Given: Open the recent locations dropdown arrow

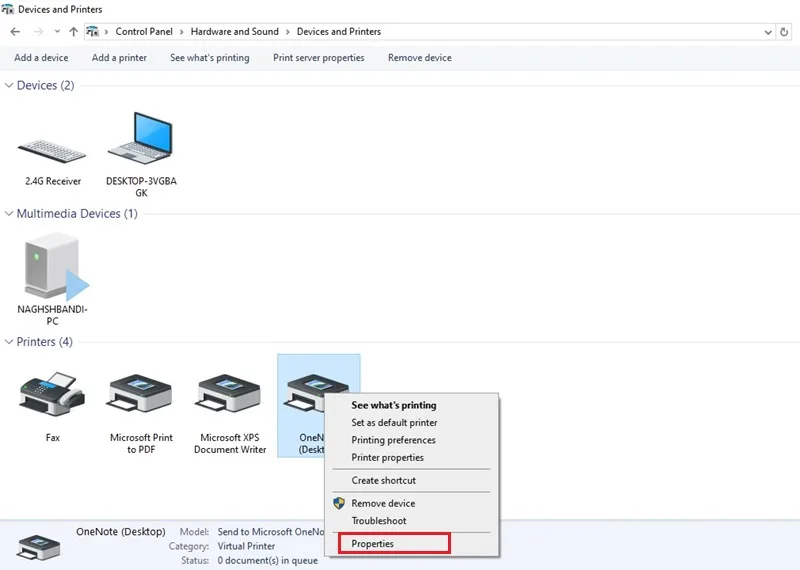Looking at the screenshot, I should click(x=57, y=32).
